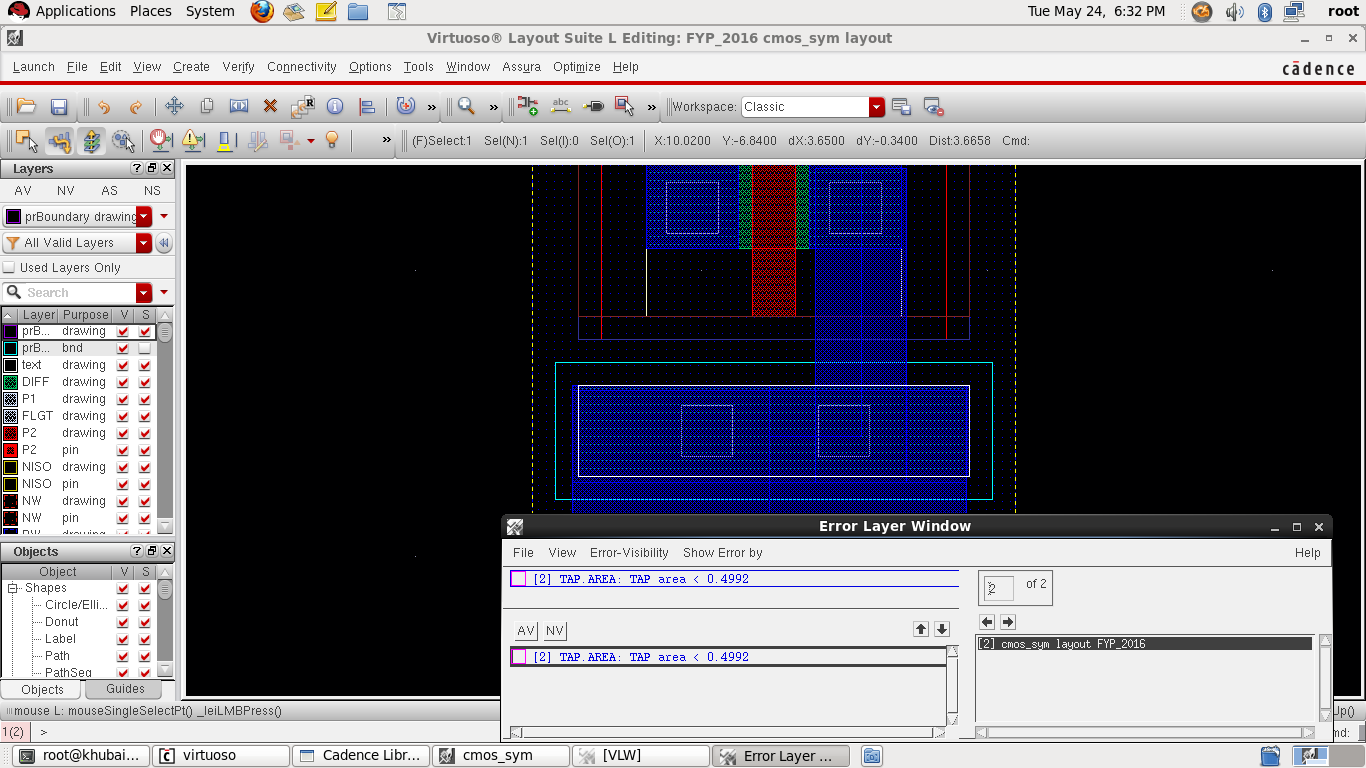This screenshot has height=768, width=1366.
Task: Click the NV button in Error Layer Window
Action: pyautogui.click(x=555, y=631)
